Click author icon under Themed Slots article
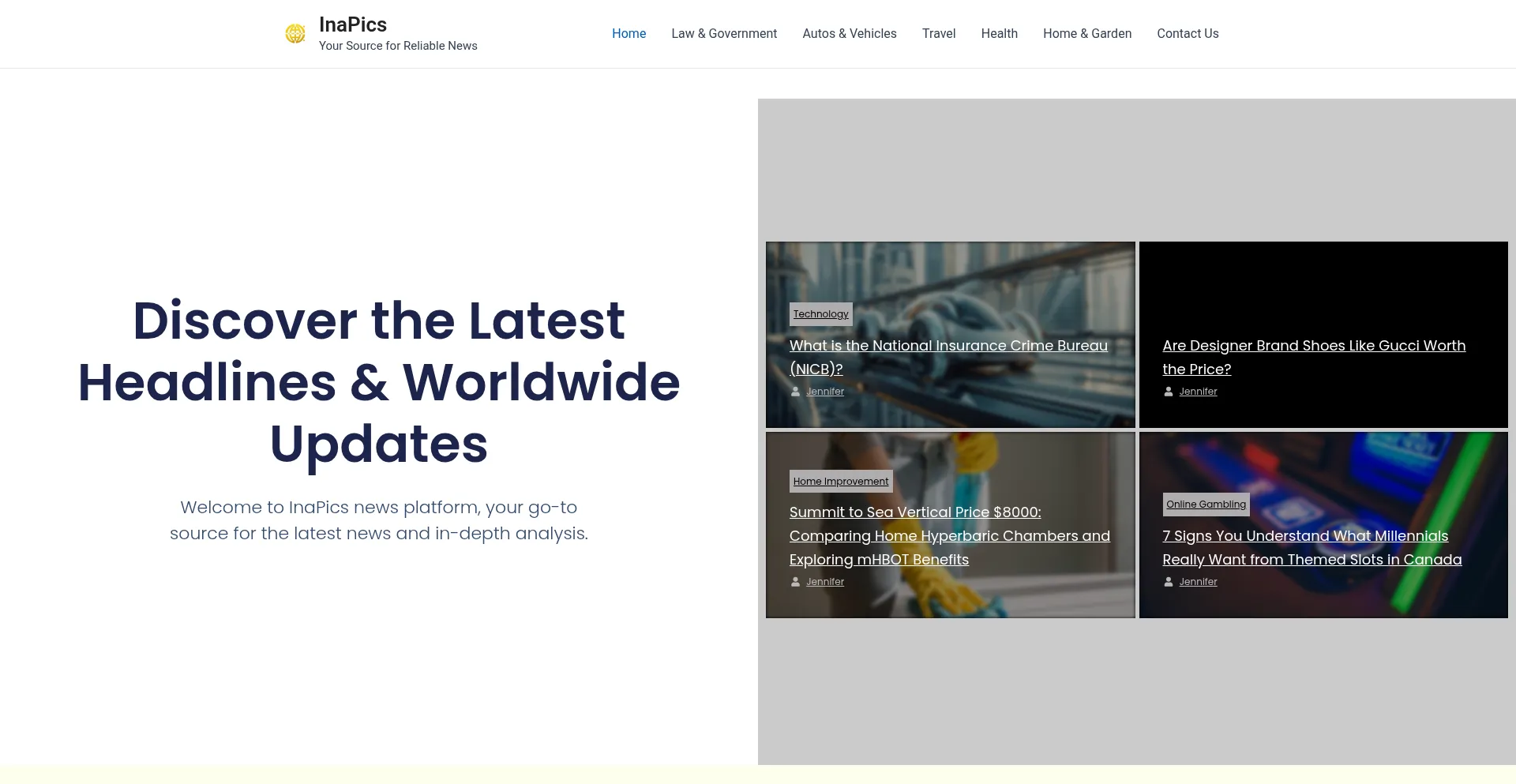 point(1169,582)
